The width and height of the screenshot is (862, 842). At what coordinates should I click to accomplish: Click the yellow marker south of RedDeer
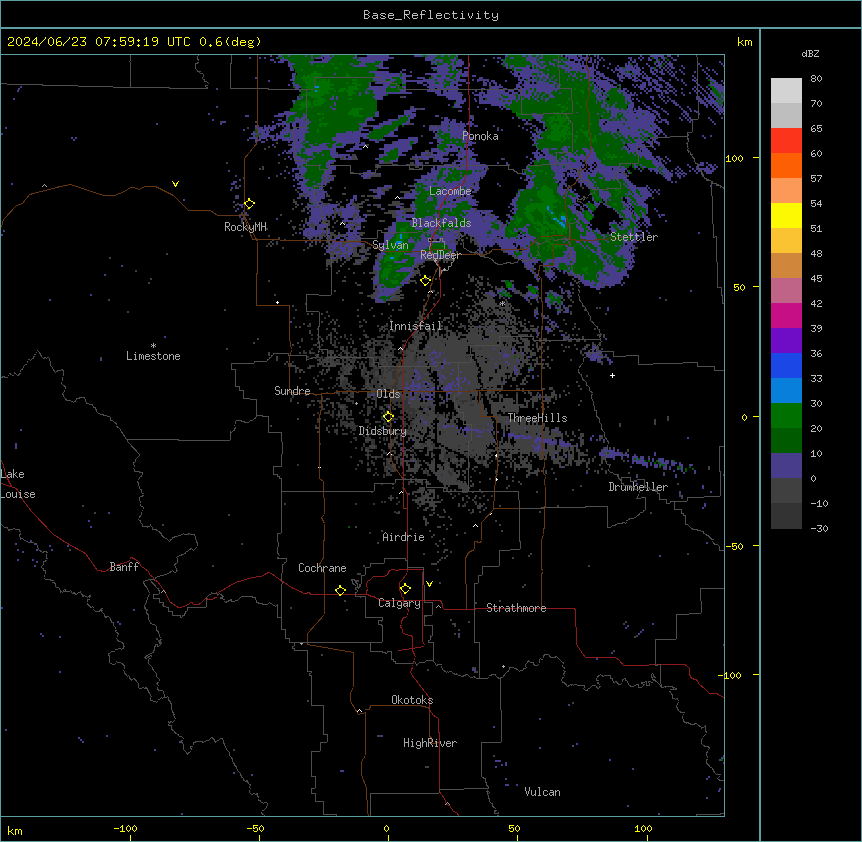click(426, 281)
